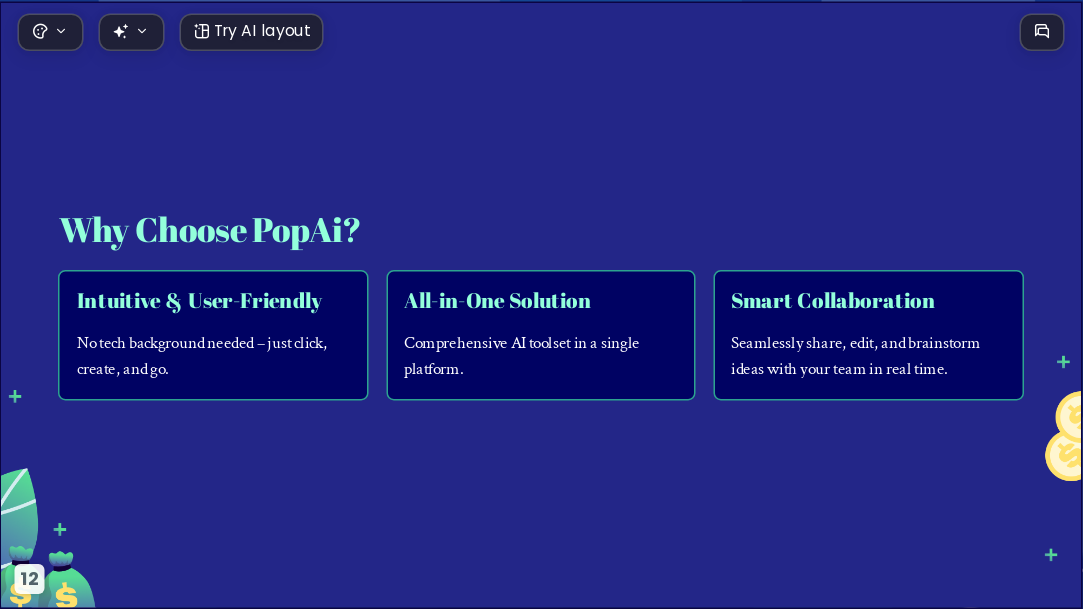Open the AI sparkle tools dropdown
Image resolution: width=1083 pixels, height=611 pixels.
[x=131, y=32]
